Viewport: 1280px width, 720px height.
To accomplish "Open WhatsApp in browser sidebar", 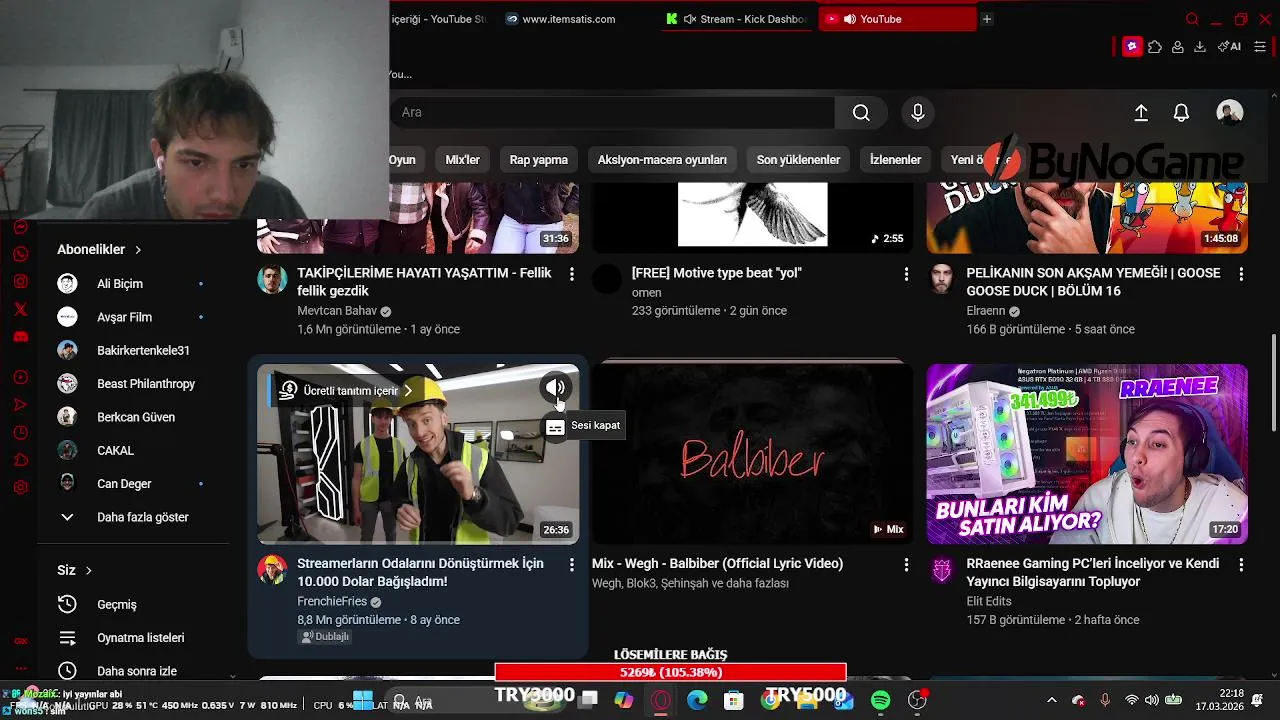I will click(21, 255).
